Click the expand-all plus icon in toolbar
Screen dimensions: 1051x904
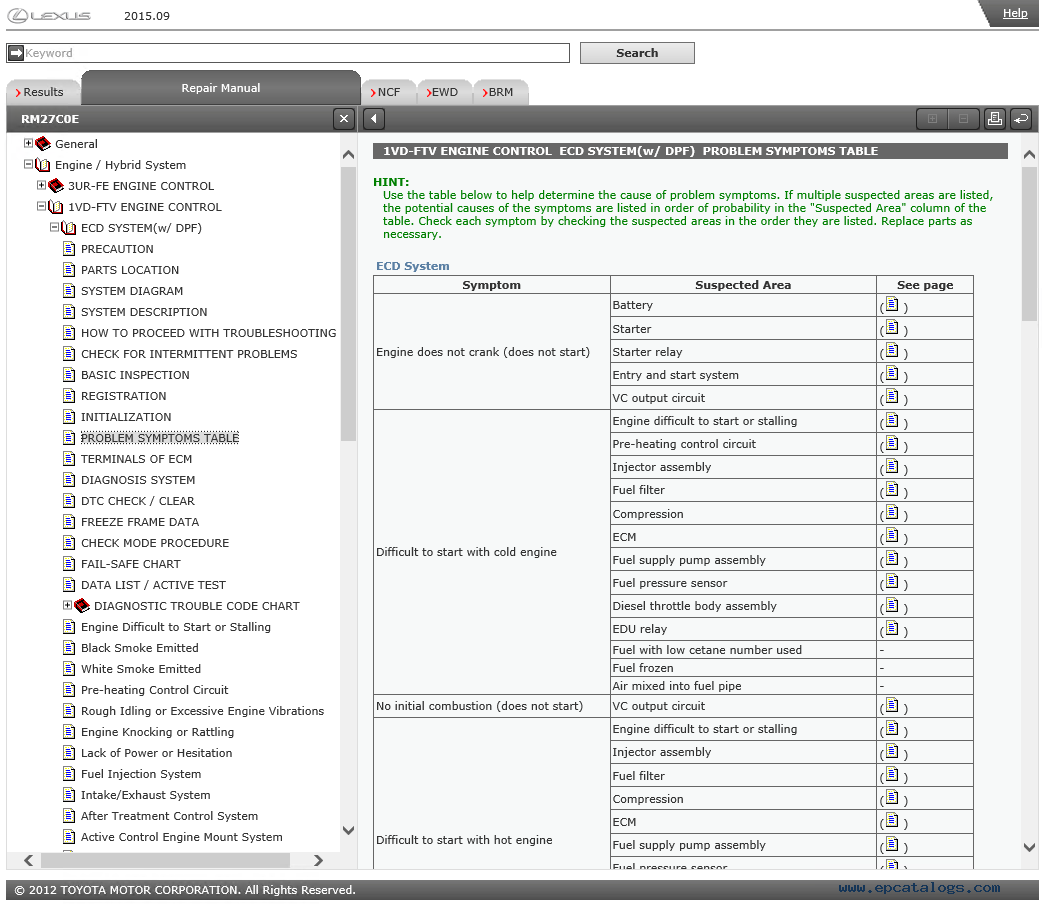pos(932,119)
